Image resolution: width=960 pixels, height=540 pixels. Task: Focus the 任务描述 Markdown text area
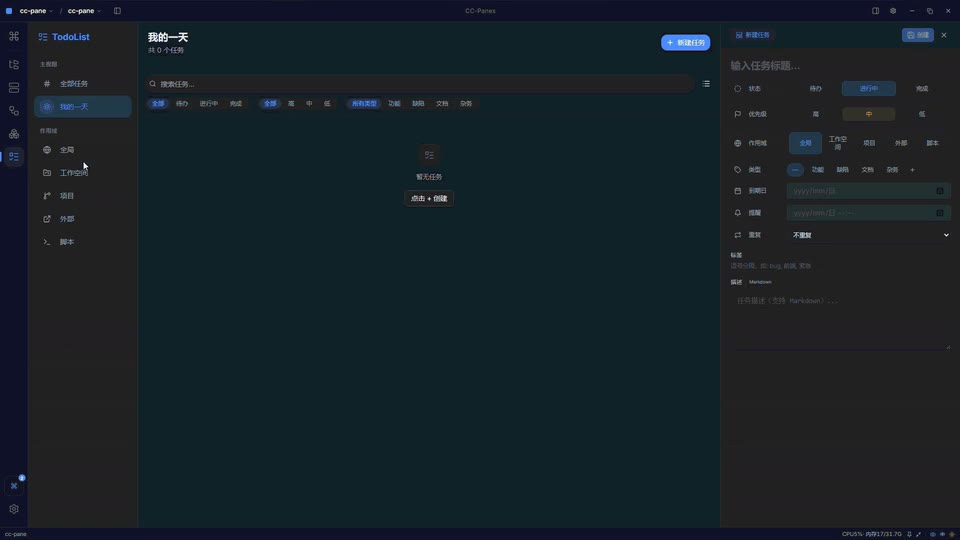pos(841,321)
